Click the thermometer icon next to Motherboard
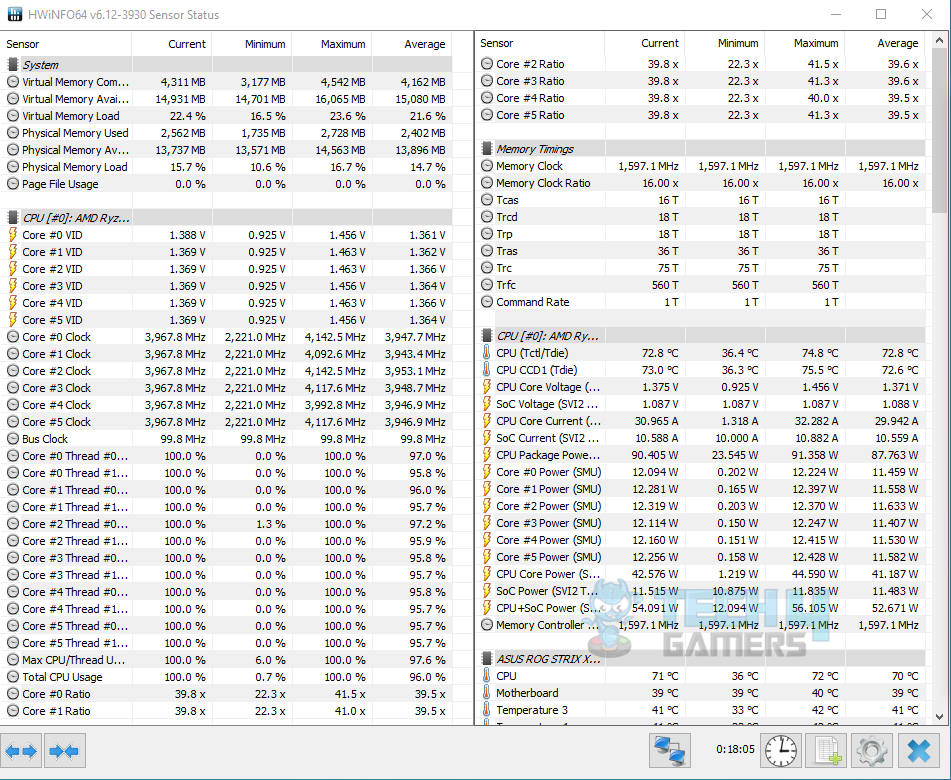951x780 pixels. pos(486,693)
